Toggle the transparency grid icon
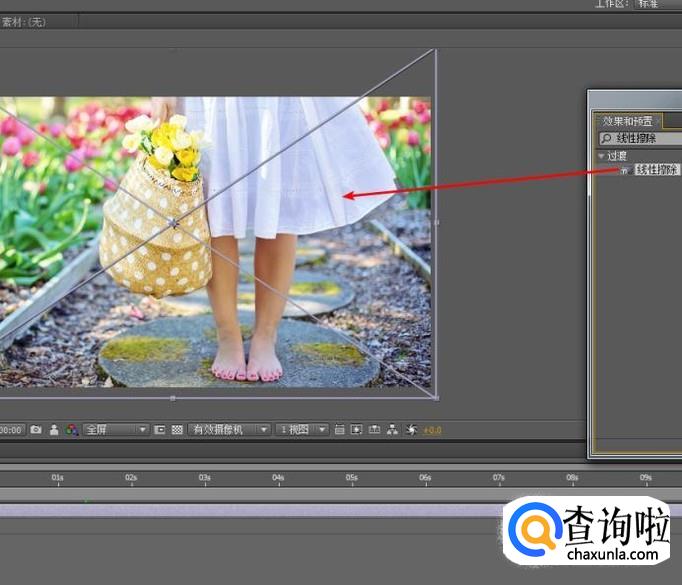Screen dimensions: 682x585 pyautogui.click(x=177, y=430)
